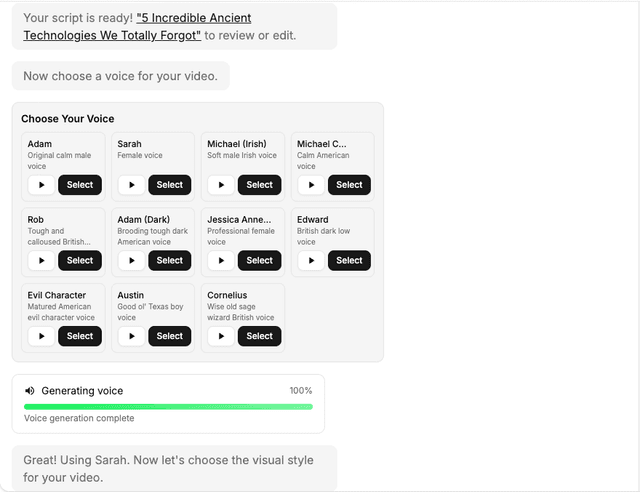Select the Michael (Irish) voice
This screenshot has height=492, width=640.
[260, 185]
